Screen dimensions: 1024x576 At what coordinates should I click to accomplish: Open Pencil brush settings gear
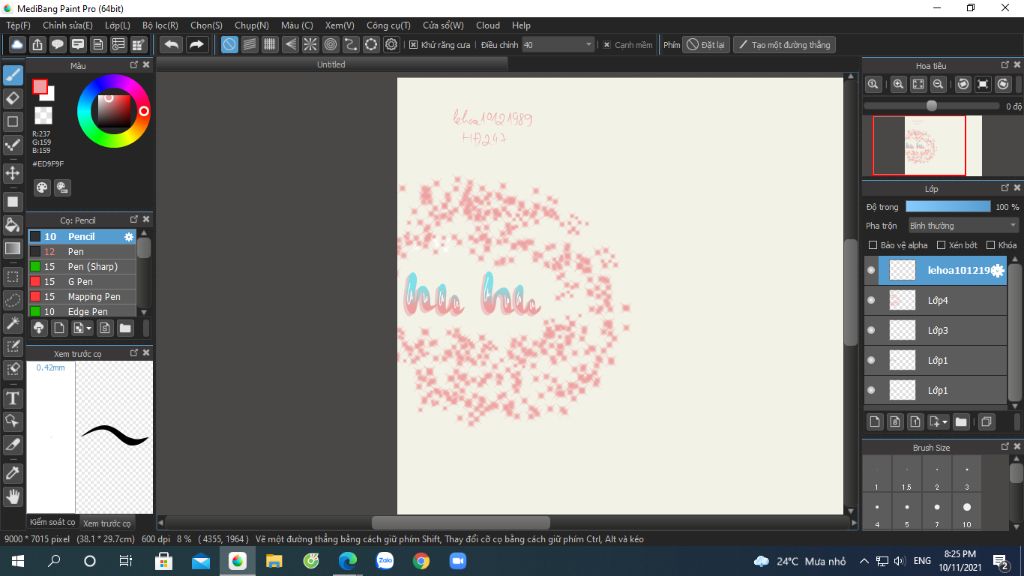pos(129,236)
